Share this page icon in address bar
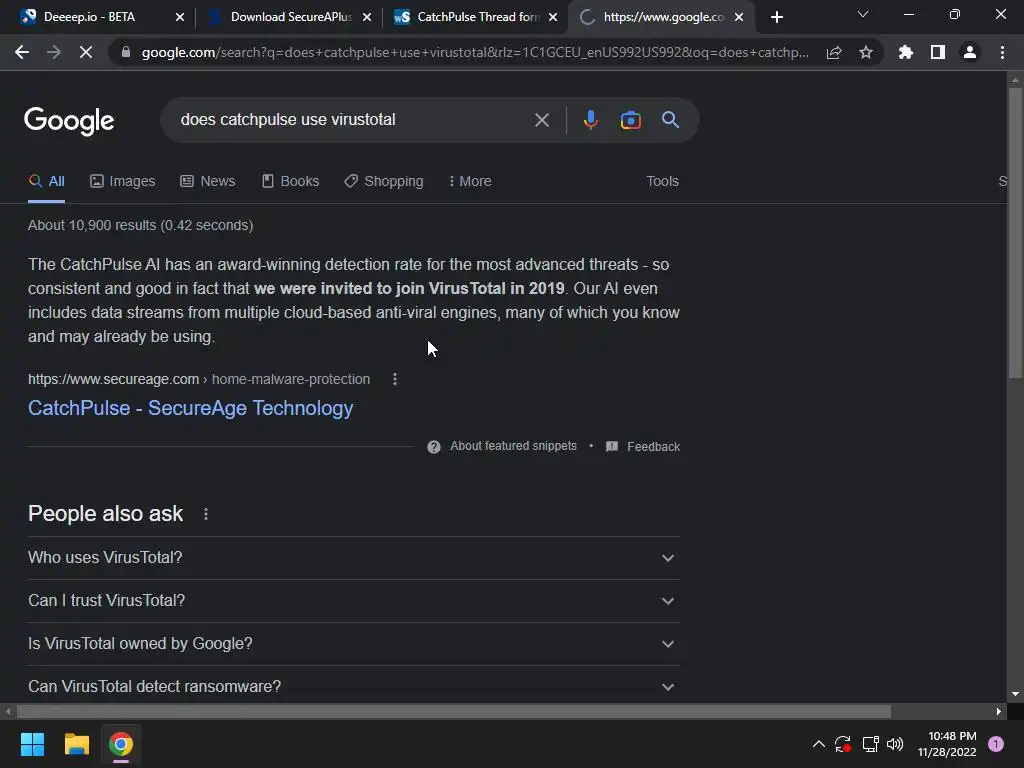 pyautogui.click(x=834, y=52)
